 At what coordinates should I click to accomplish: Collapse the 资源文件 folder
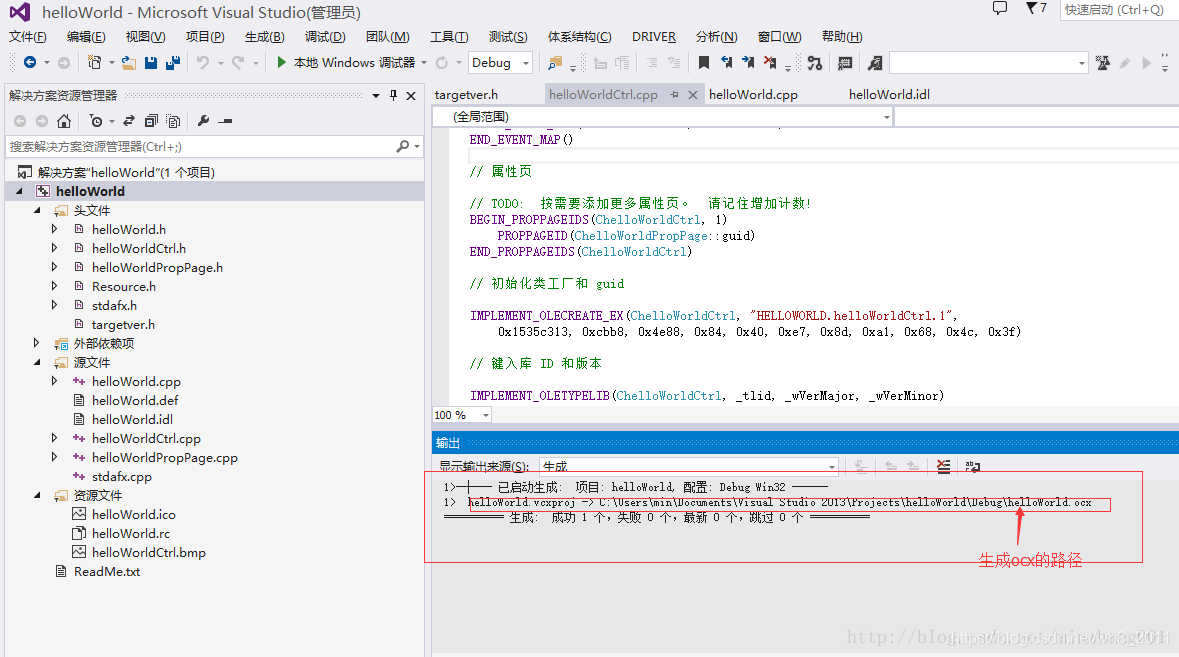click(x=37, y=495)
